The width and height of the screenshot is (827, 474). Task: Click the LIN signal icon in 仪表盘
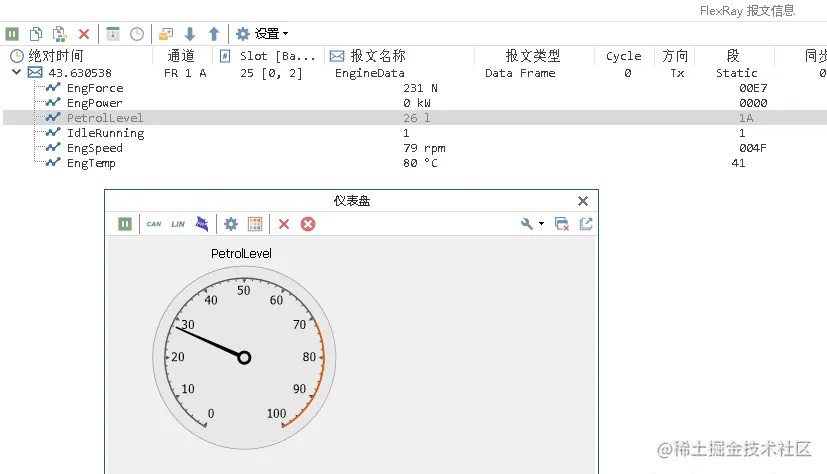click(178, 224)
